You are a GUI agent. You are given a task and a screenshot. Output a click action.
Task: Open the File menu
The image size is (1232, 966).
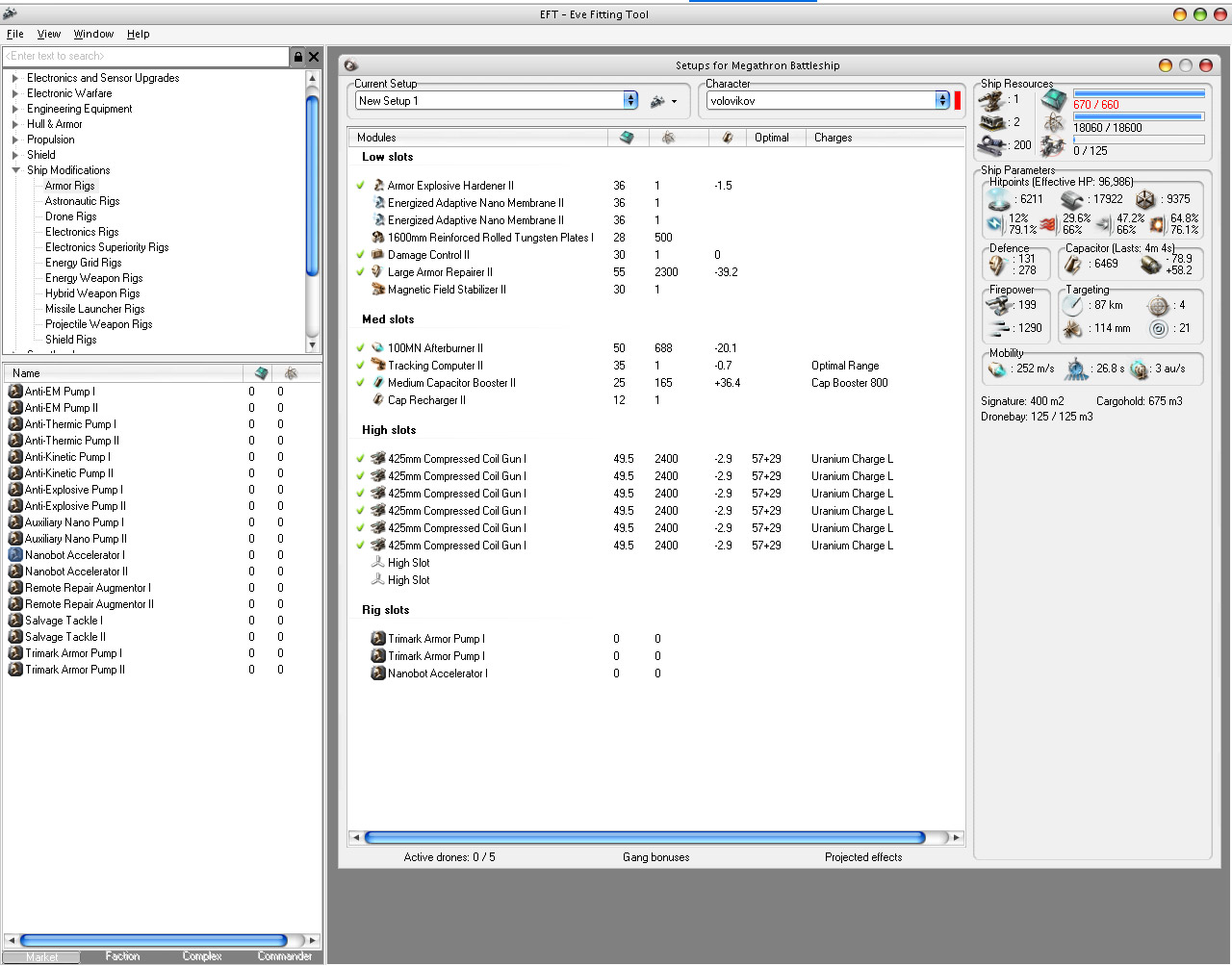click(x=15, y=34)
